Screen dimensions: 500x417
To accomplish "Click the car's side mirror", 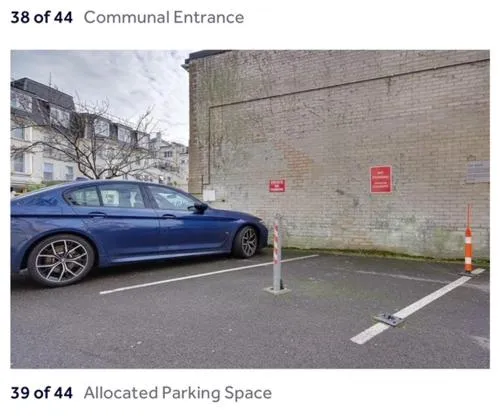I will (x=200, y=207).
